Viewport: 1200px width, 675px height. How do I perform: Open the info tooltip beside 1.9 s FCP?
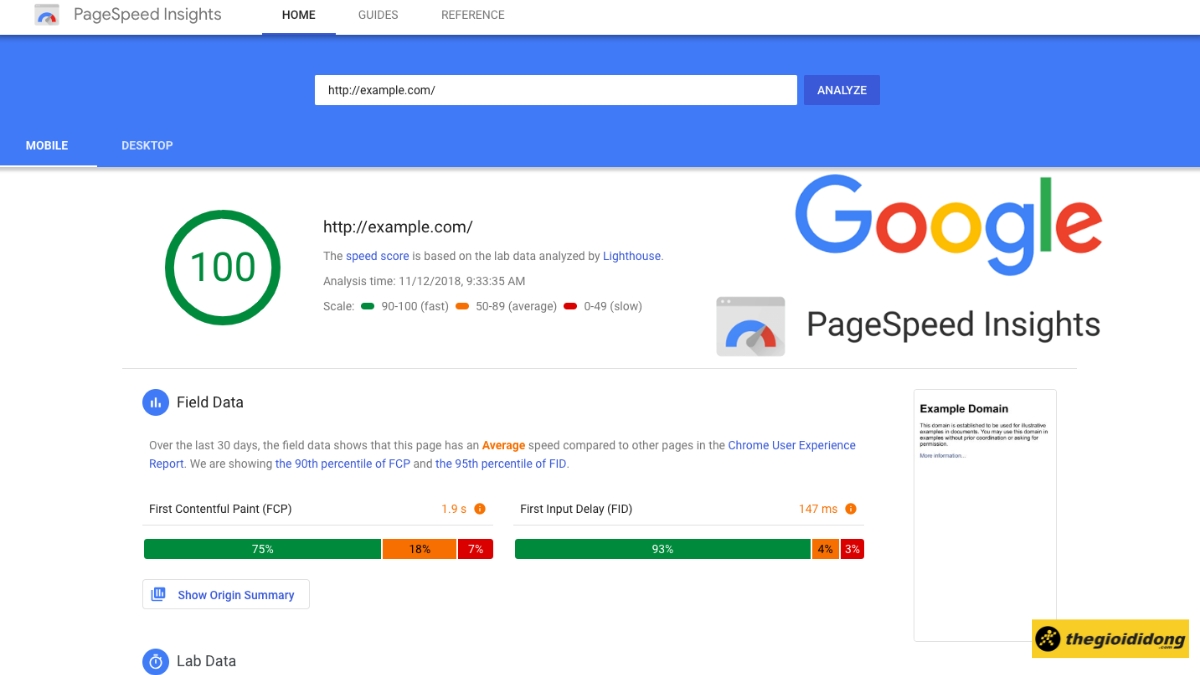point(479,509)
